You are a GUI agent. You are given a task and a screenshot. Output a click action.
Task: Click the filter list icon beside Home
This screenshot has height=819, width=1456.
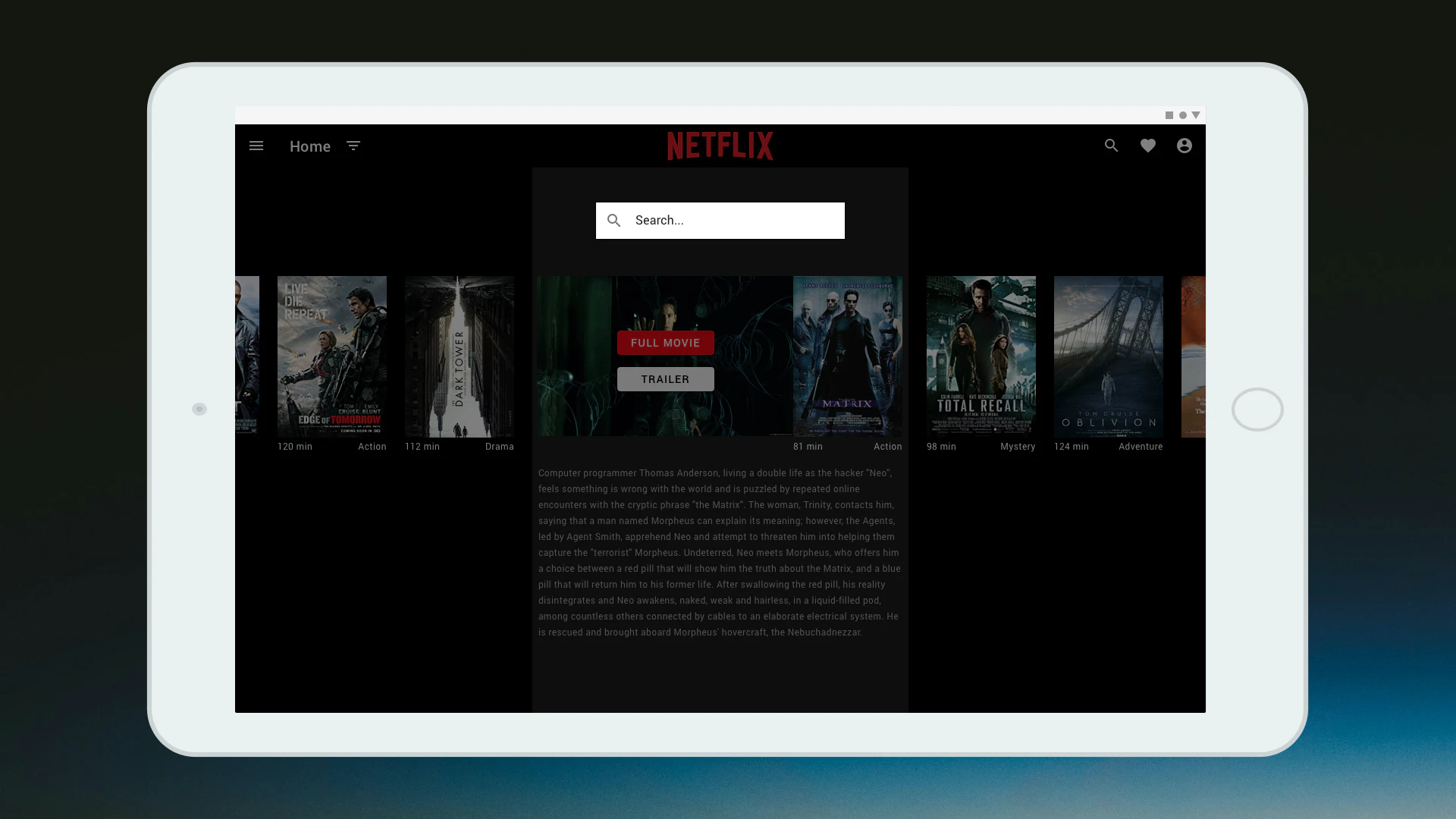coord(353,146)
